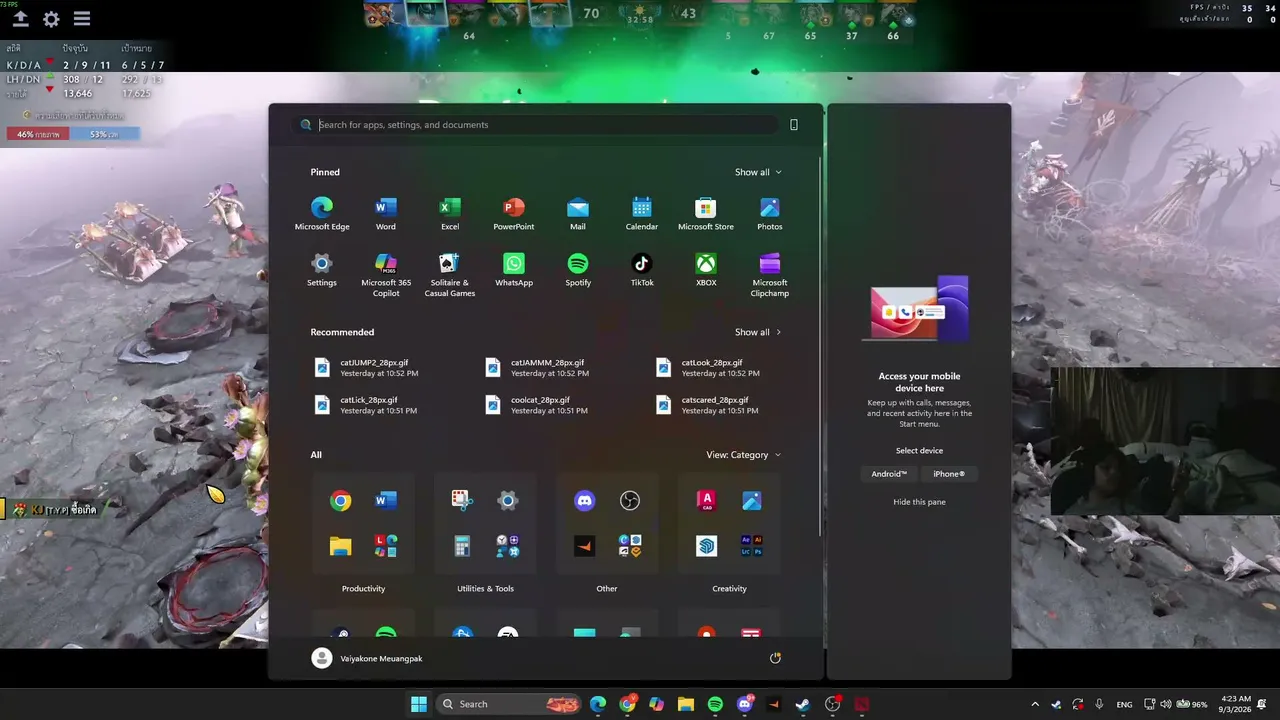Open the clock and date flyout
Image resolution: width=1280 pixels, height=720 pixels.
(1236, 704)
